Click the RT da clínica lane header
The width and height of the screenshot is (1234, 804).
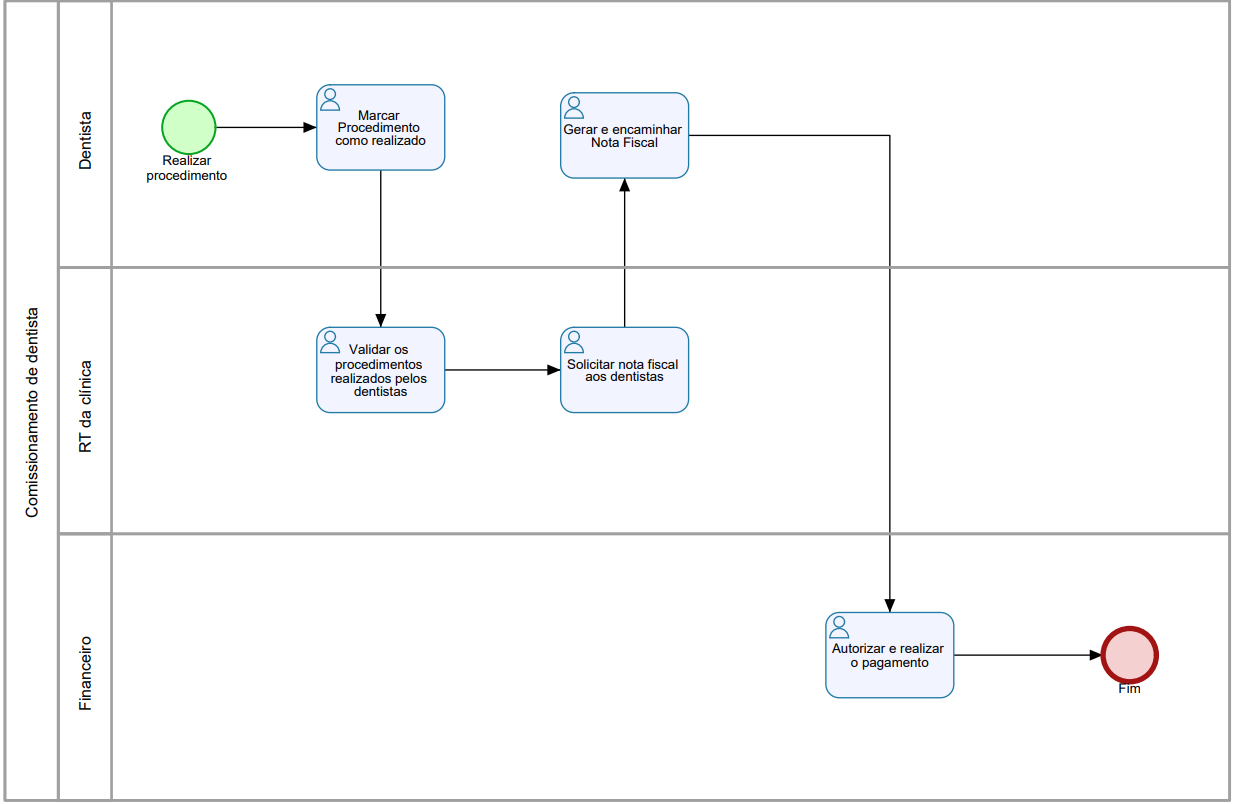click(x=85, y=406)
